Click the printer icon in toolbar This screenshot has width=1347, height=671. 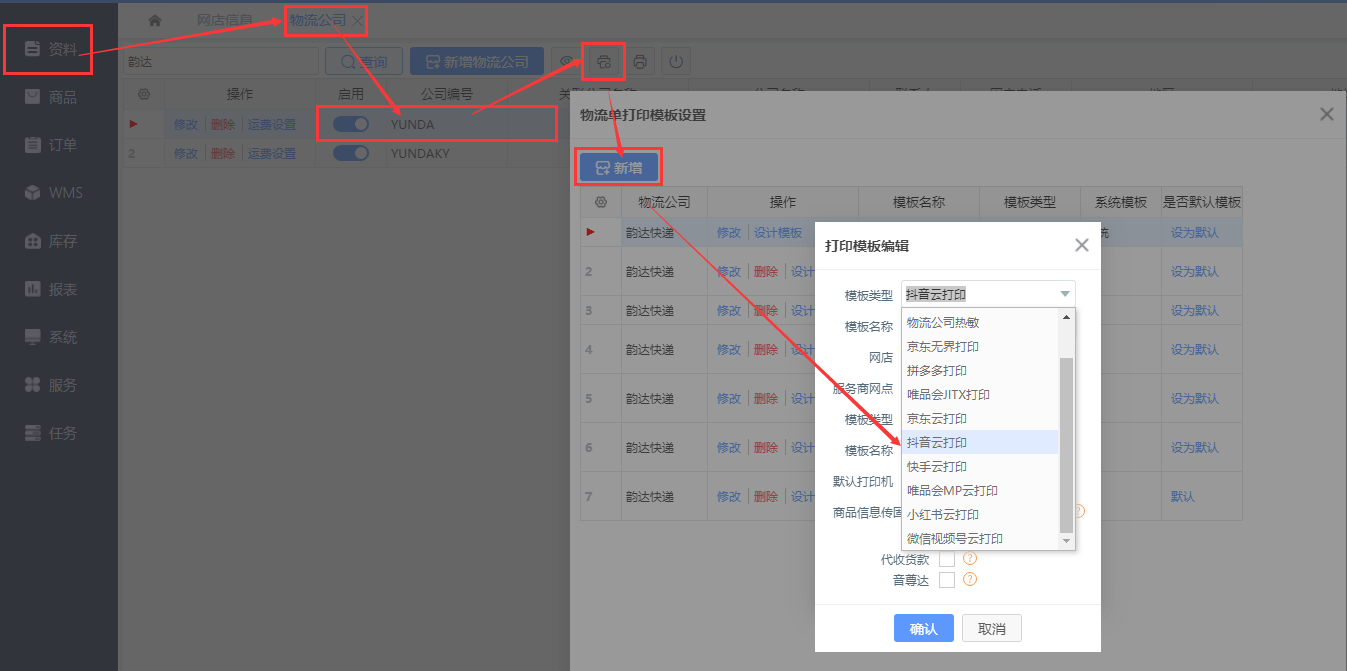pyautogui.click(x=640, y=61)
